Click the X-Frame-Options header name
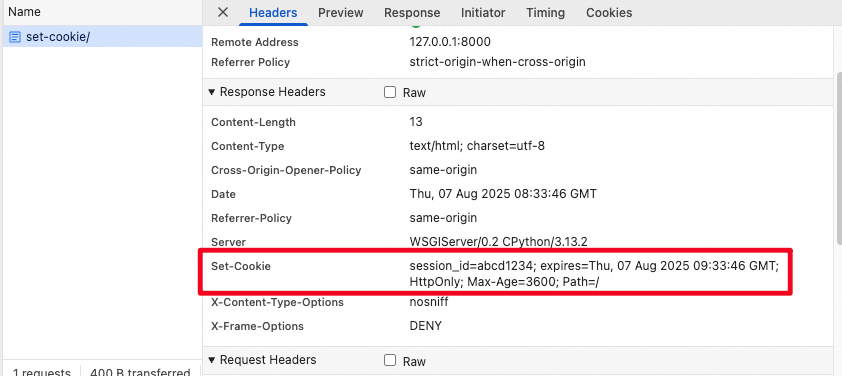Screen dimensions: 842x376 (257, 326)
